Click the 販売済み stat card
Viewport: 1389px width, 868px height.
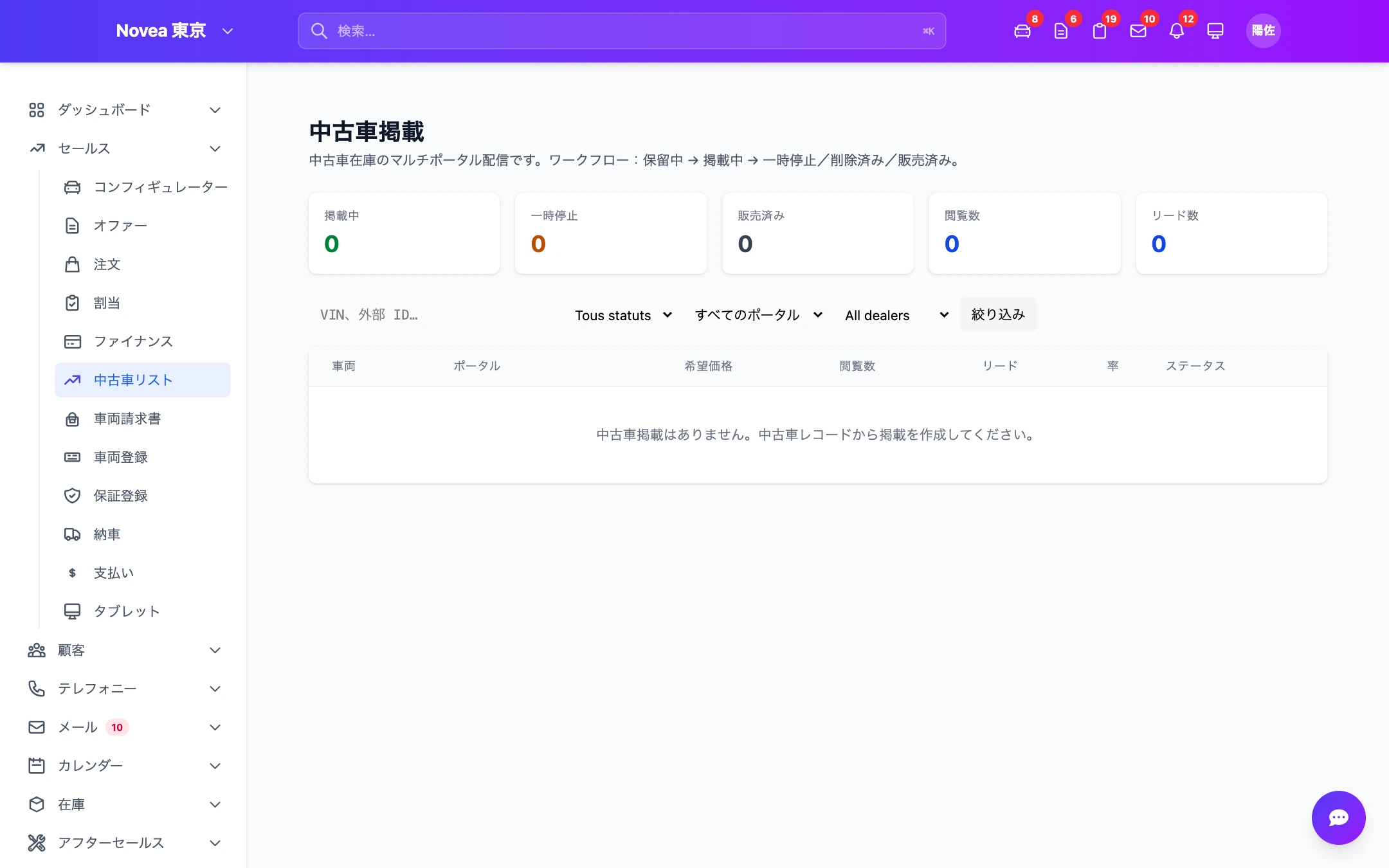coord(818,233)
